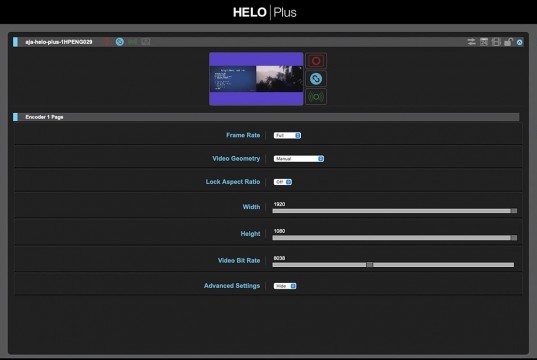Screen dimensions: 537x360
Task: Collapse the device panel with blue chevron
Action: pos(520,42)
